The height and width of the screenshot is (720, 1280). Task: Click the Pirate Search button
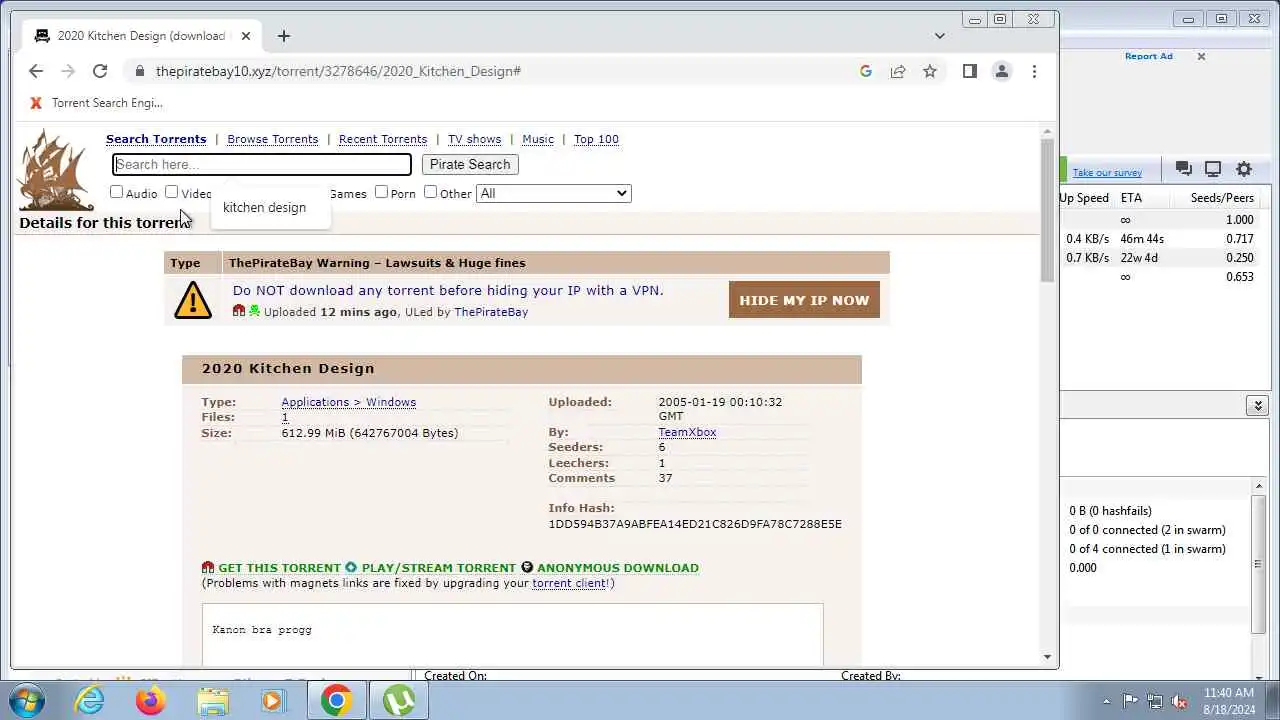click(x=470, y=164)
